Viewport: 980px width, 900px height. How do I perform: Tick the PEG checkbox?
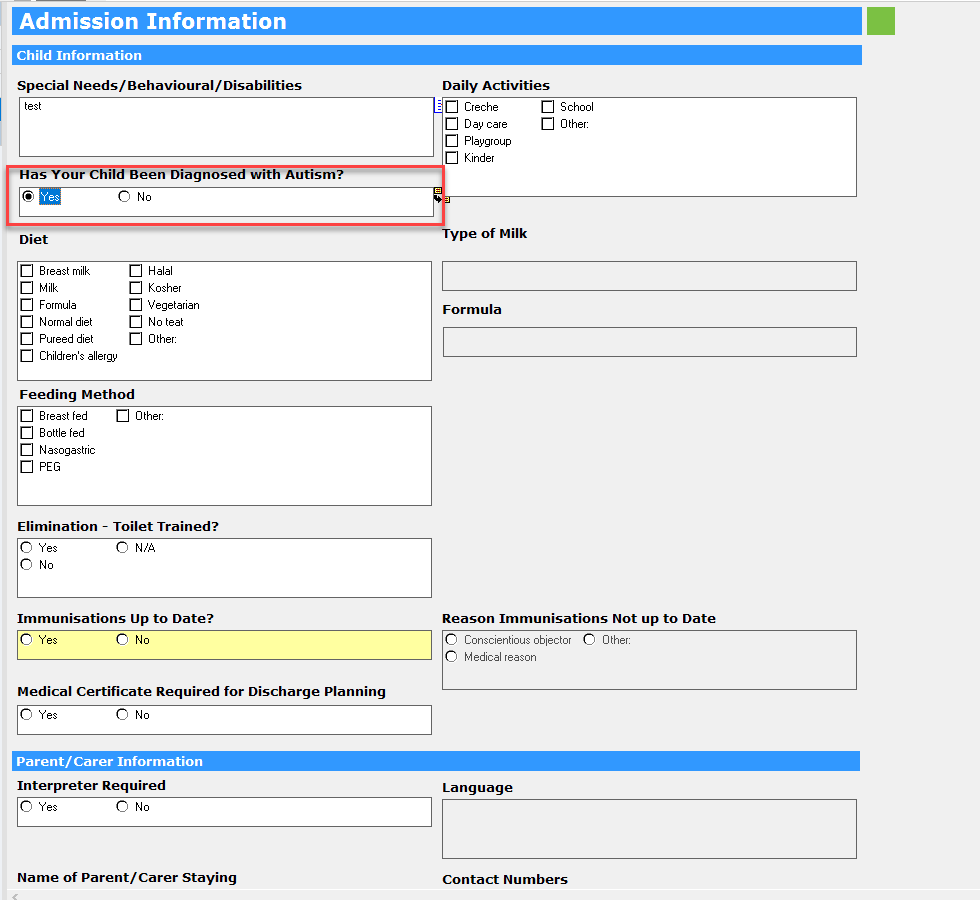coord(27,467)
